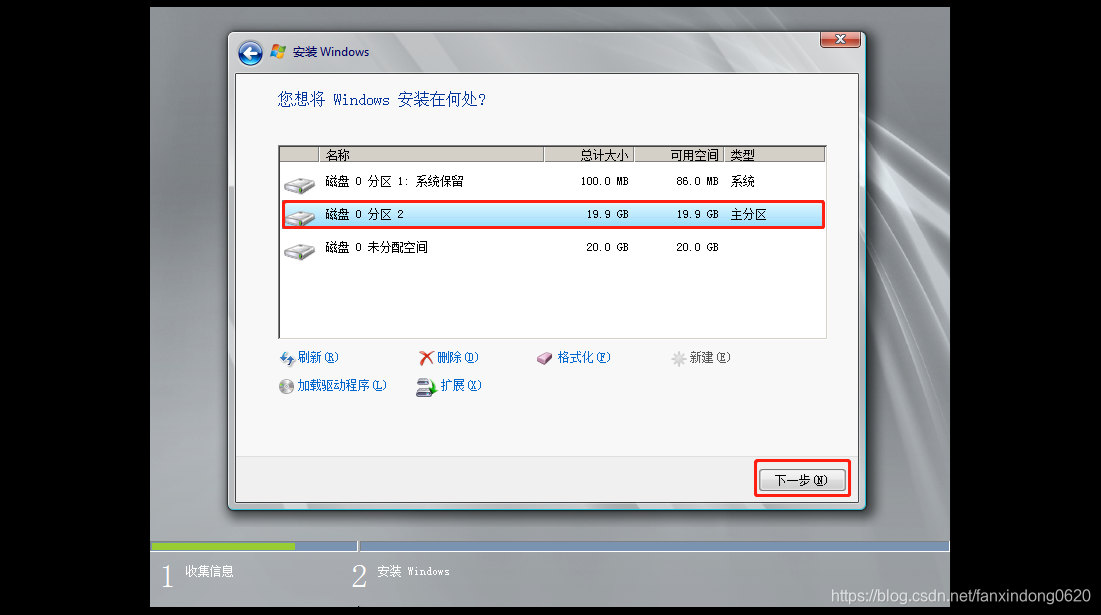This screenshot has height=615, width=1101.
Task: Select row 磁盘 0 分区 1: 系统保留
Action: (553, 182)
